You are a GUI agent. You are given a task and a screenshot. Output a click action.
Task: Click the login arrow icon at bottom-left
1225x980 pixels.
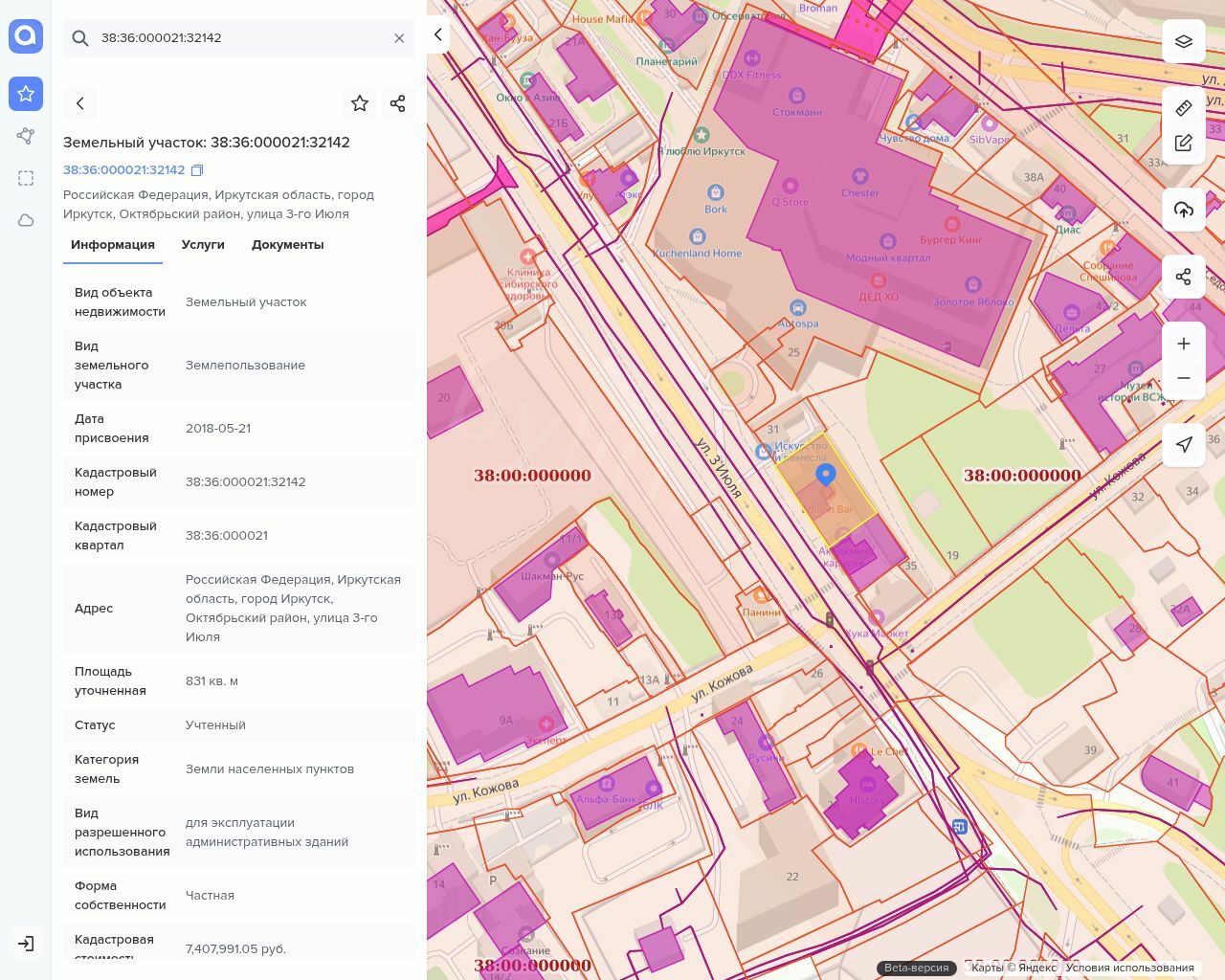(x=26, y=944)
